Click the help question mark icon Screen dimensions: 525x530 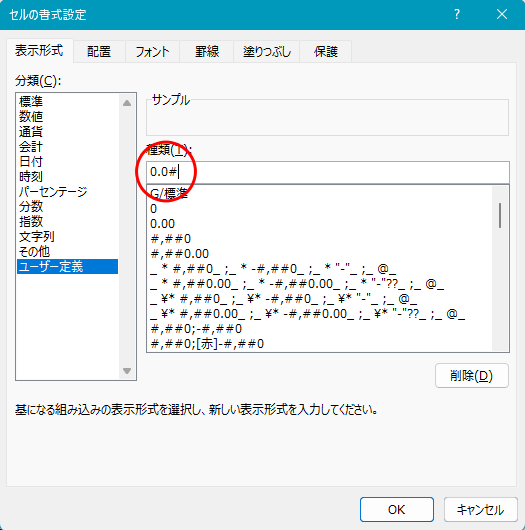(x=457, y=15)
